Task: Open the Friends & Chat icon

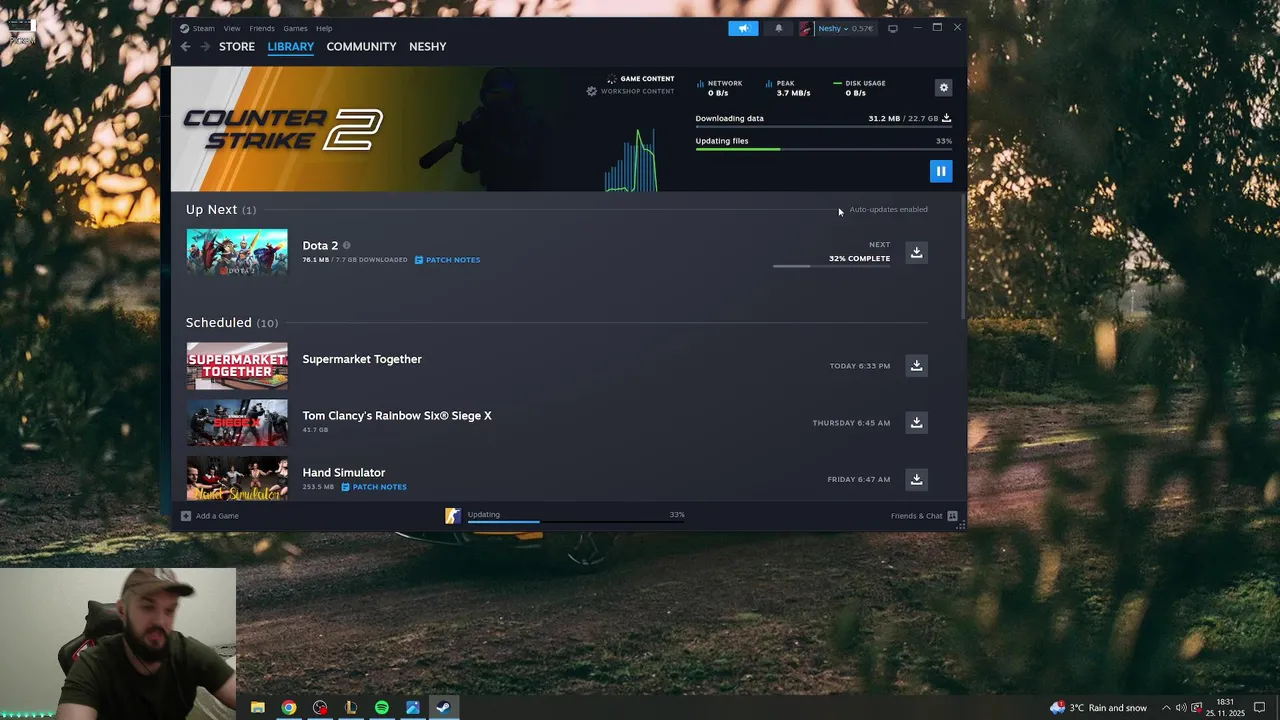Action: (x=952, y=516)
